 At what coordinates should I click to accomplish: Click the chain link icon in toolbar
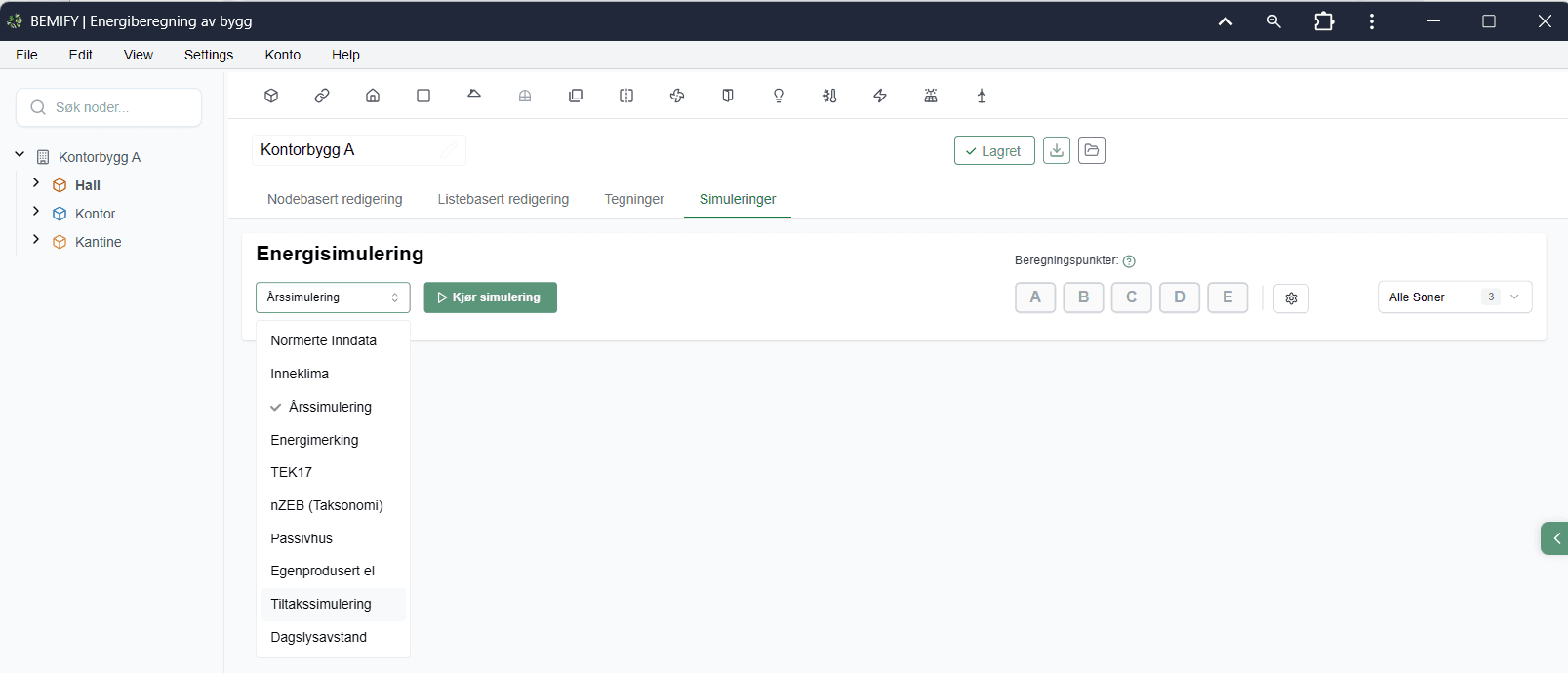[322, 96]
